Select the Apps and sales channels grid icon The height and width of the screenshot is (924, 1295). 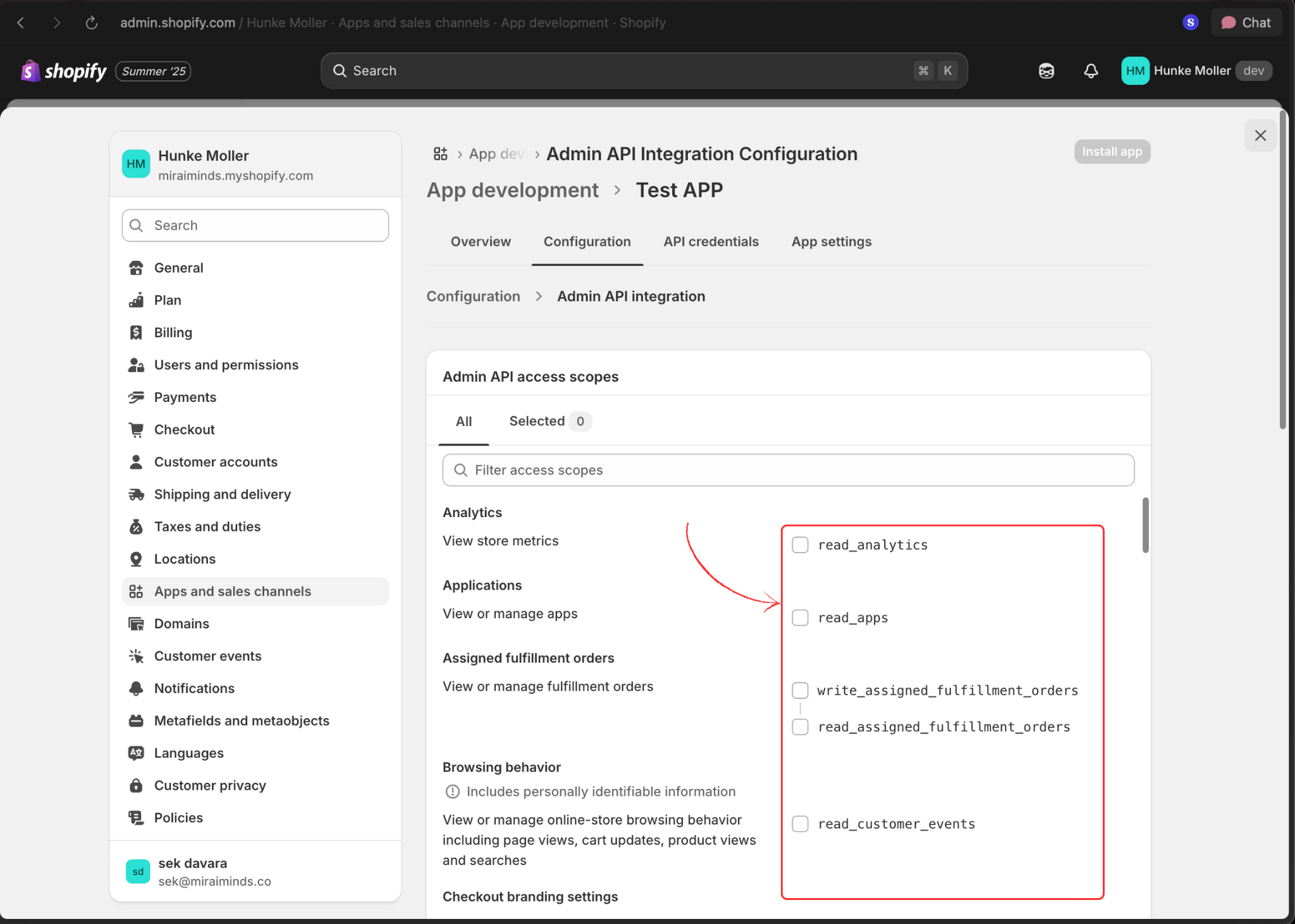click(x=136, y=591)
